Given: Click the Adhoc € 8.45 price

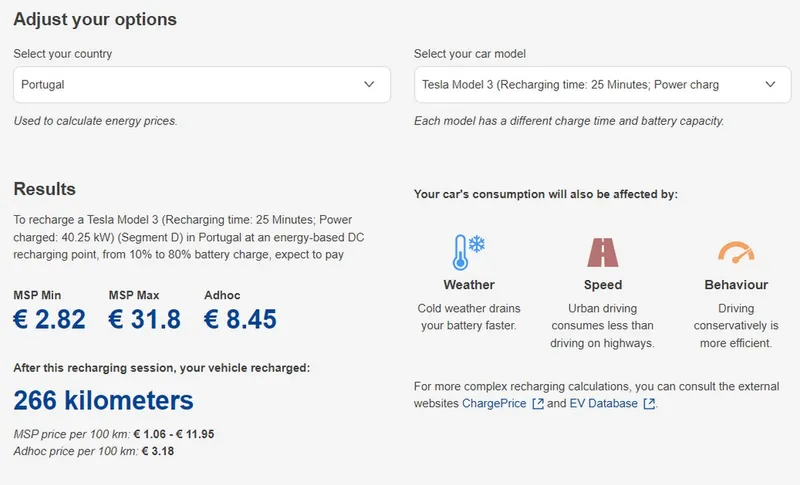Looking at the screenshot, I should pos(240,319).
